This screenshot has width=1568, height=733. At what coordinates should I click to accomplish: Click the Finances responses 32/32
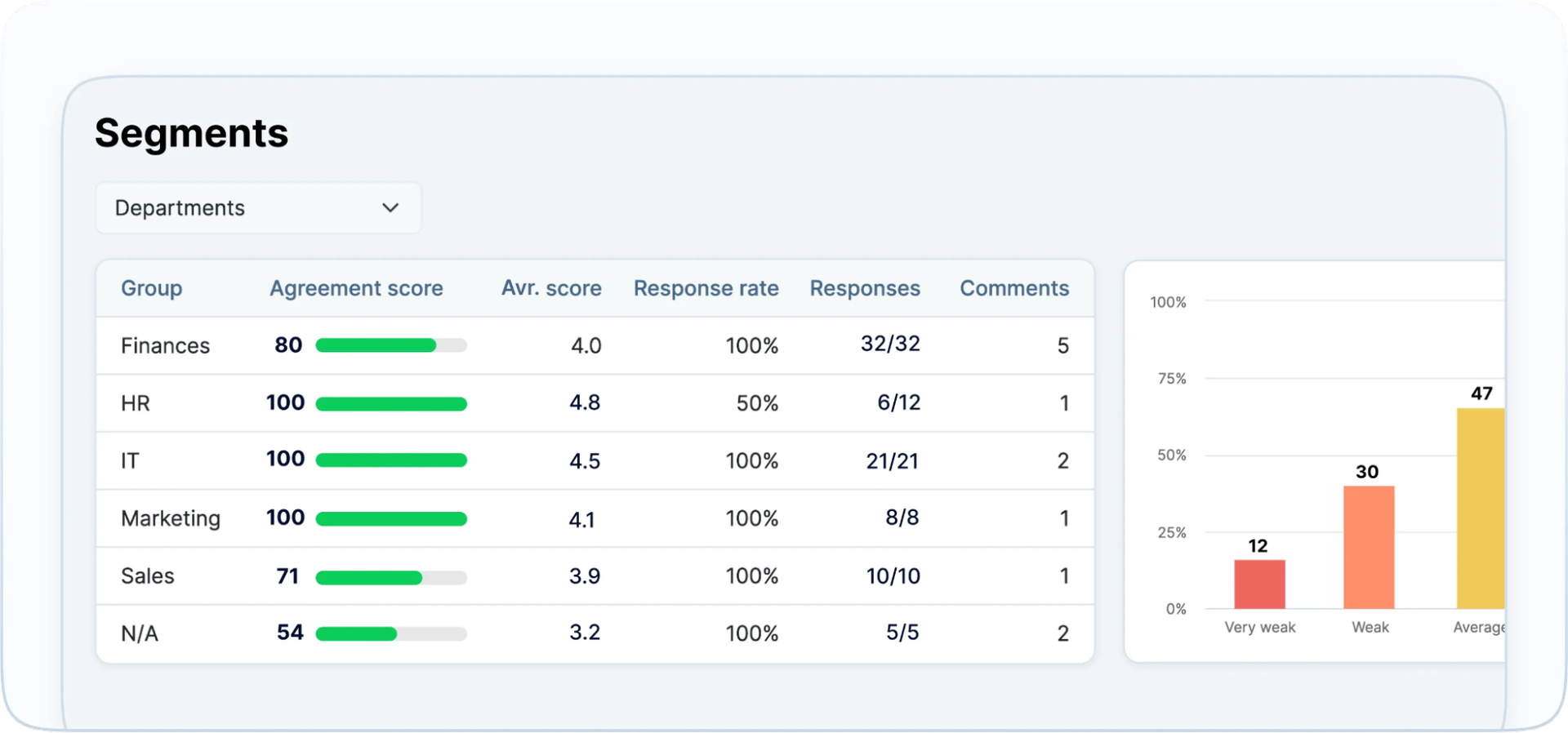tap(890, 344)
